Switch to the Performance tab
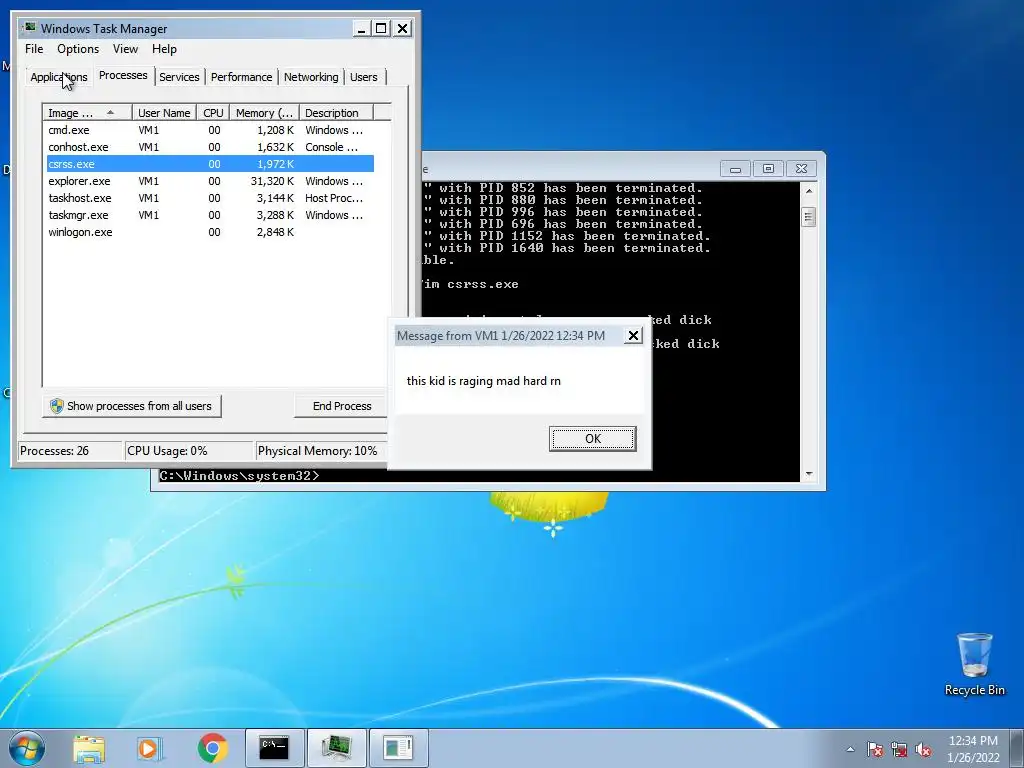Image resolution: width=1024 pixels, height=768 pixels. tap(241, 77)
